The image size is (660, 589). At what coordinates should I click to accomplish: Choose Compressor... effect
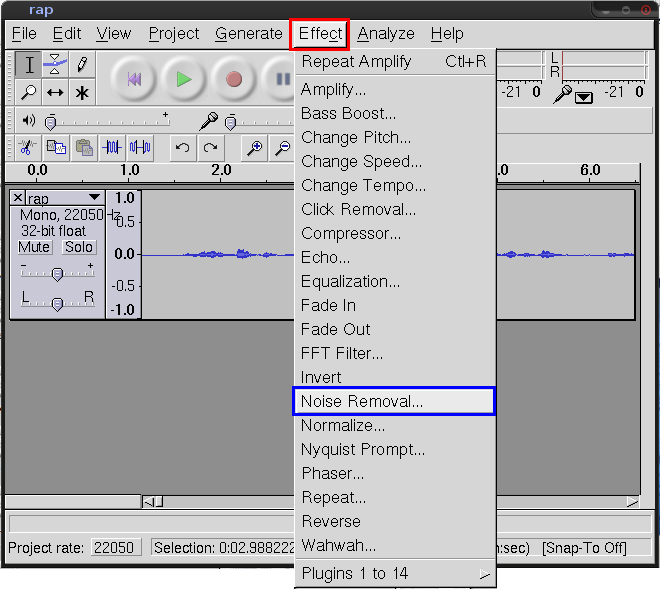[394, 233]
